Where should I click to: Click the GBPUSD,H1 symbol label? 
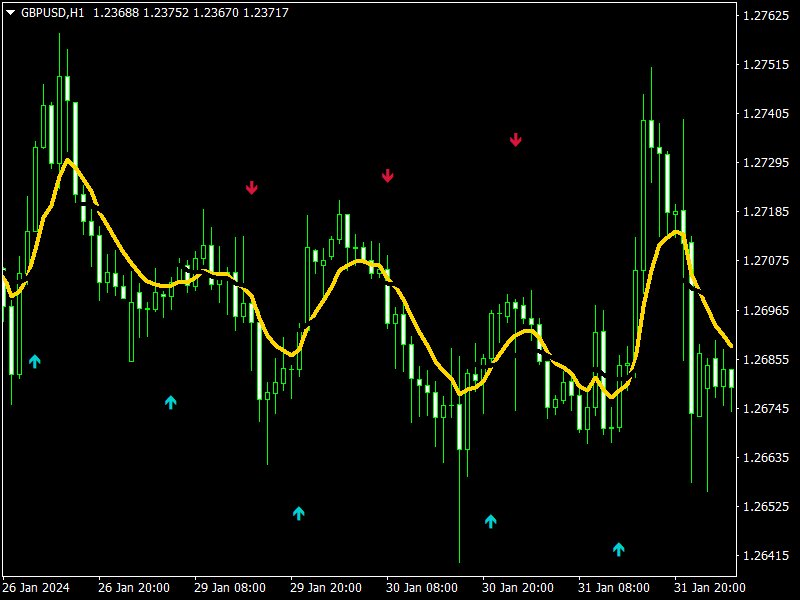coord(52,13)
